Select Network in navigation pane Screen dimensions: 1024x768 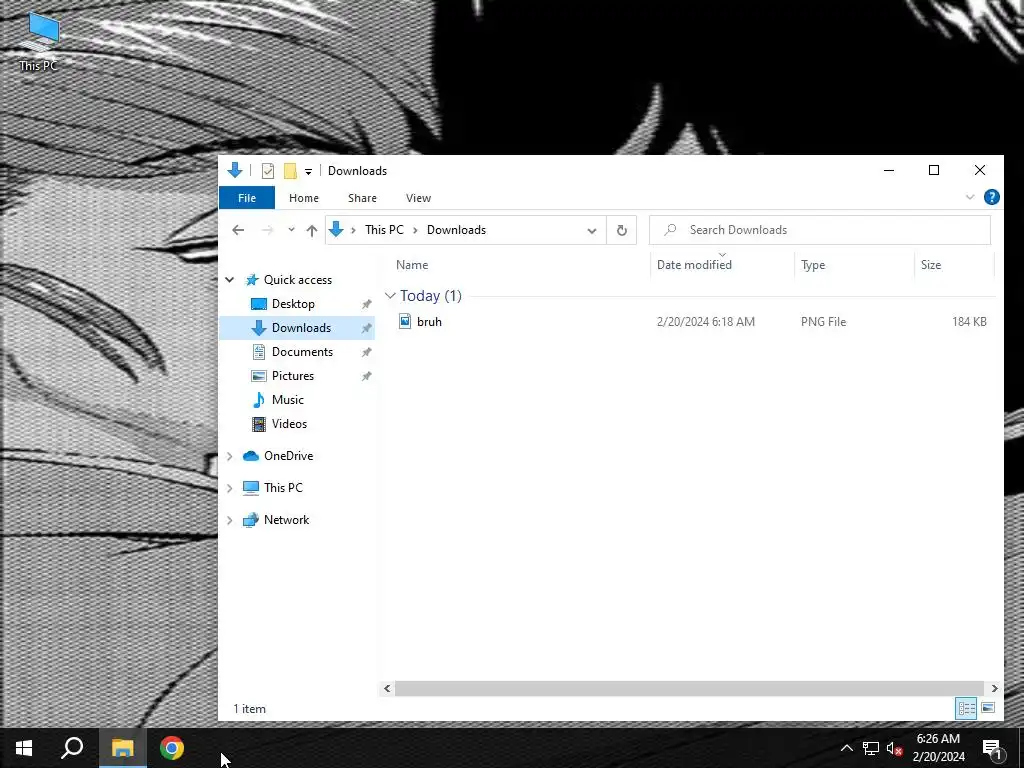tap(286, 520)
